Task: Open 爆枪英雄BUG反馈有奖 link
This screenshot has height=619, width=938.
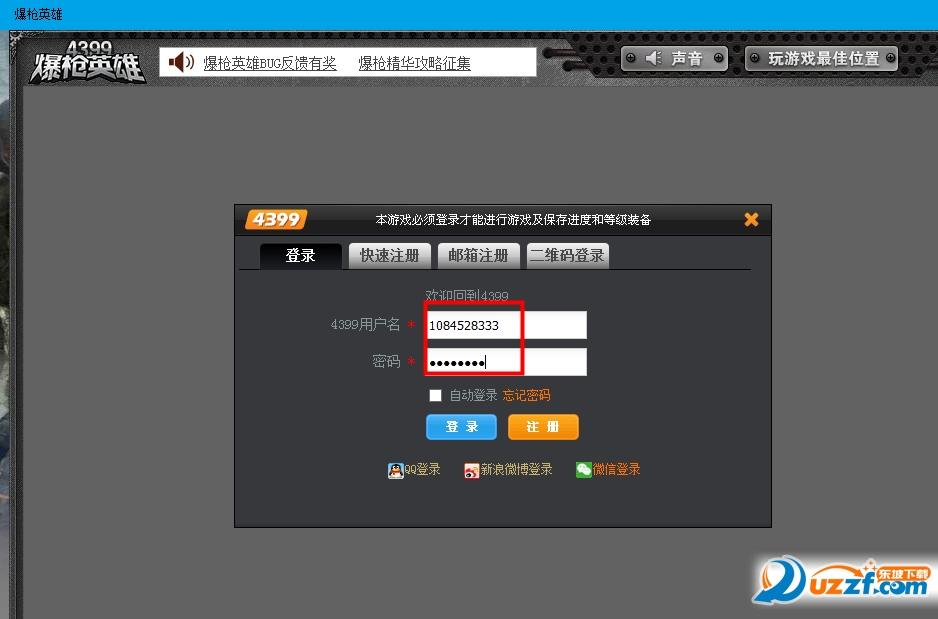Action: pos(270,63)
